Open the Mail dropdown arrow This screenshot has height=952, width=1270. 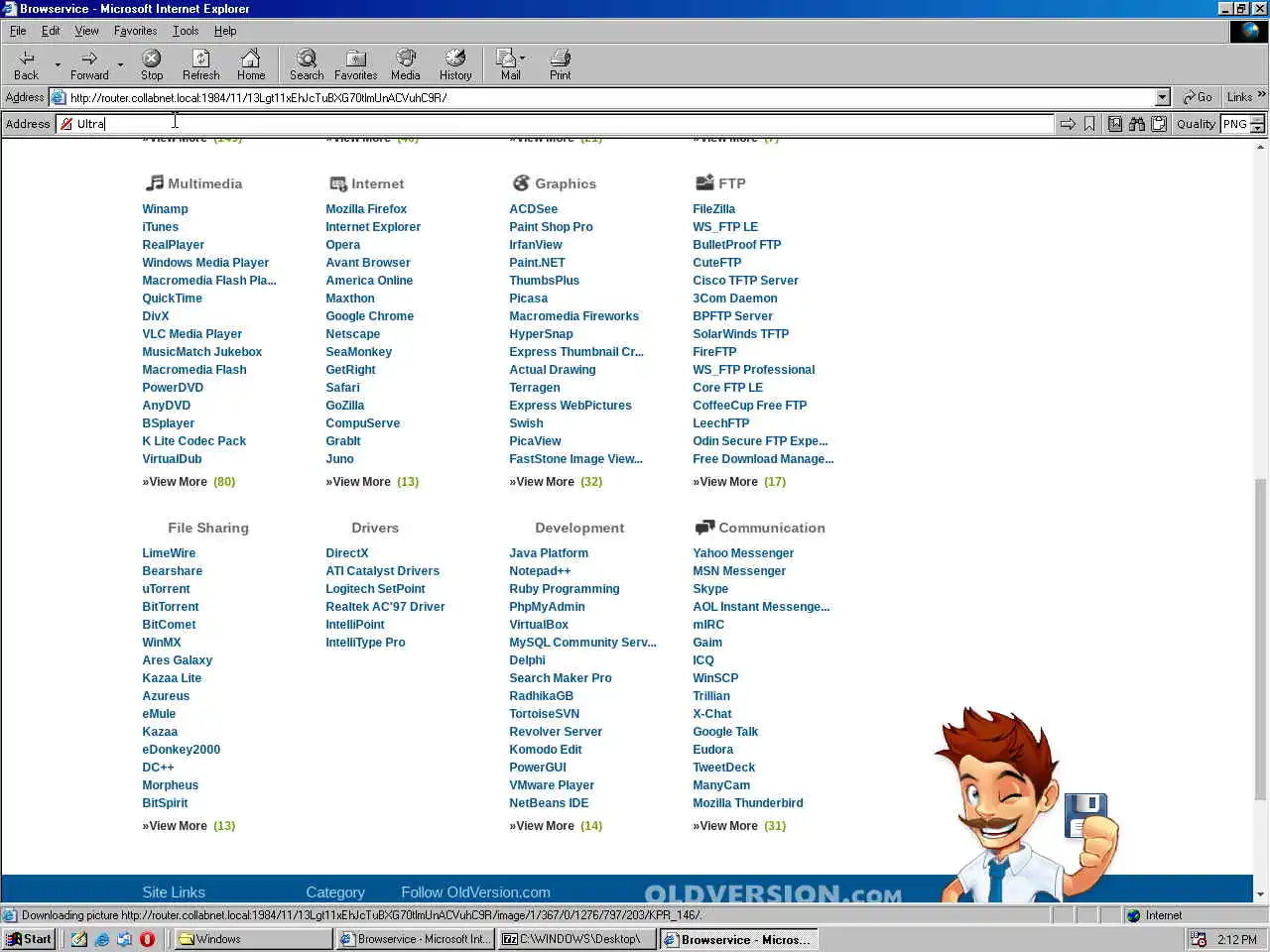tap(523, 58)
